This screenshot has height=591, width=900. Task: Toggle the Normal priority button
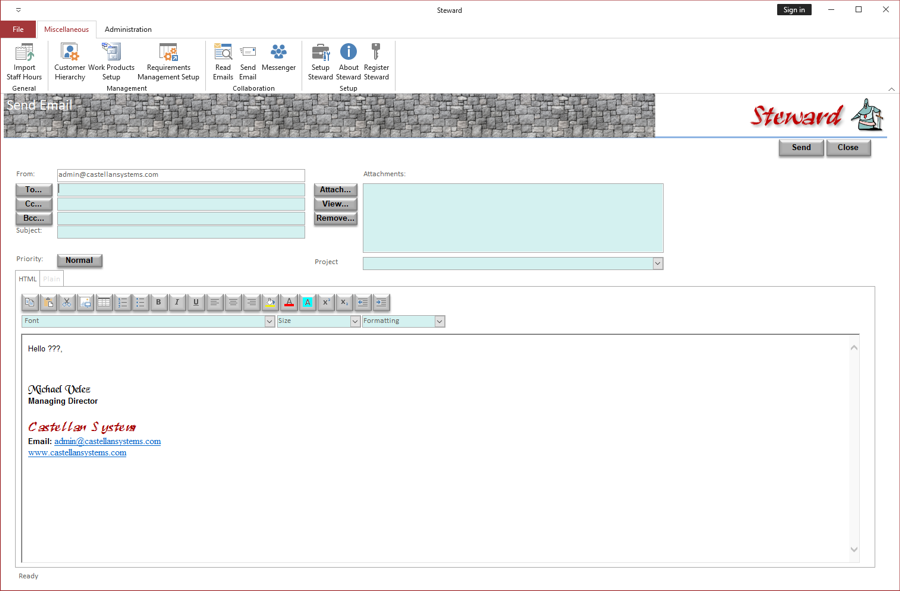pyautogui.click(x=79, y=260)
